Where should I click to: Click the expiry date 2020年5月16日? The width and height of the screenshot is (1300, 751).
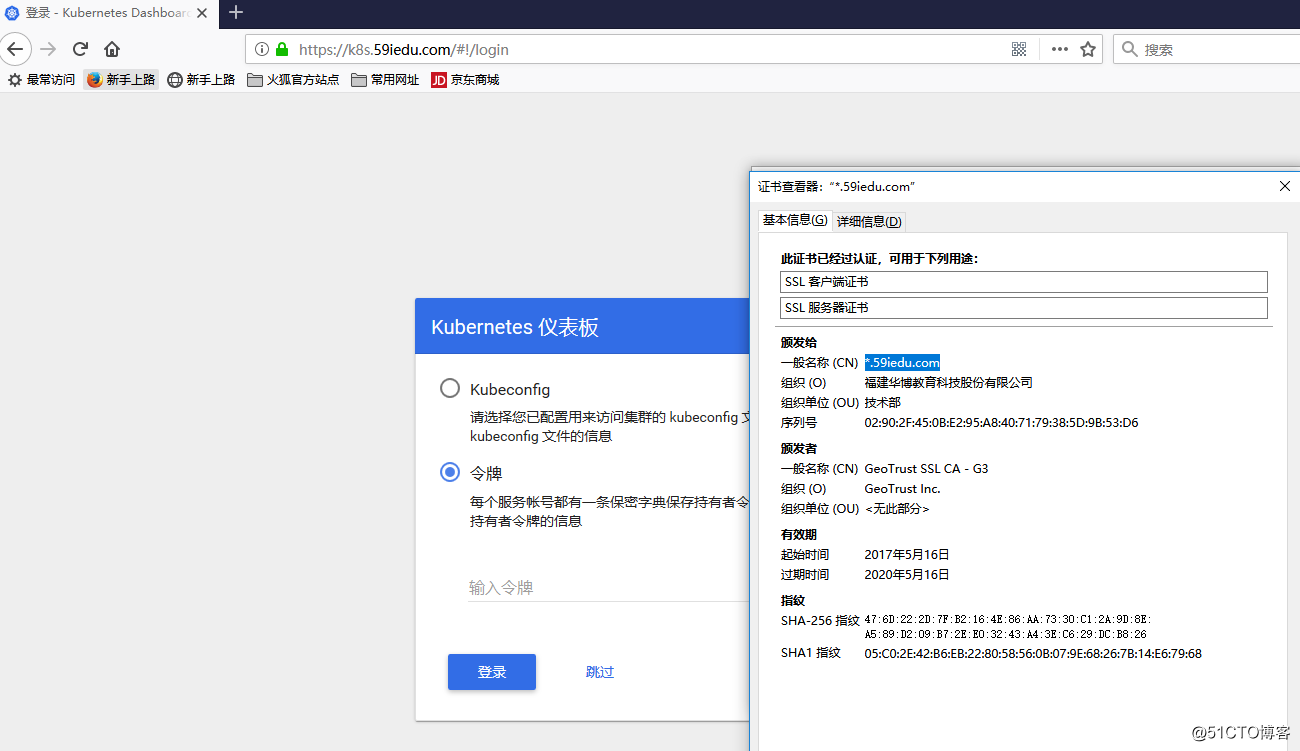click(x=907, y=575)
